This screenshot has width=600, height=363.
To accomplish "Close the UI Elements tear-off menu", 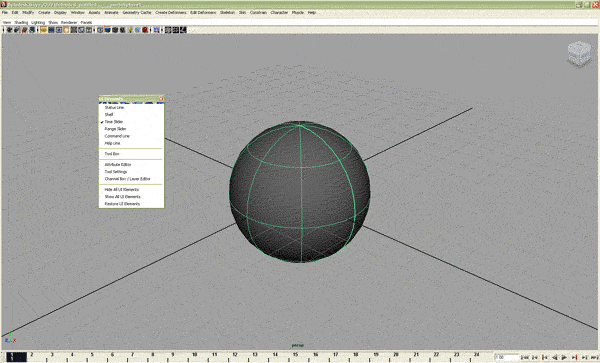I will pyautogui.click(x=161, y=99).
